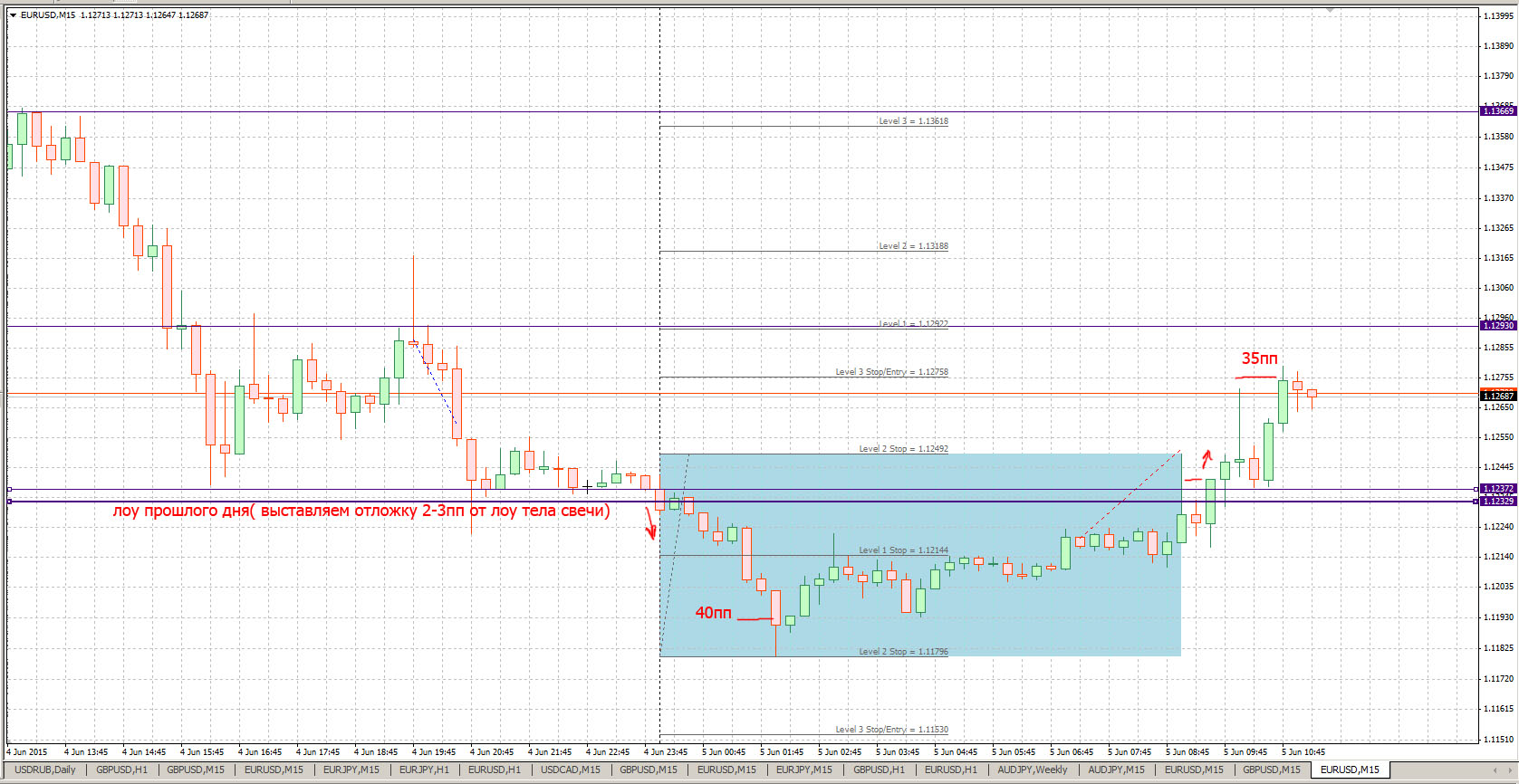
Task: Click the 1.12372 price tag on the scale
Action: [1498, 489]
